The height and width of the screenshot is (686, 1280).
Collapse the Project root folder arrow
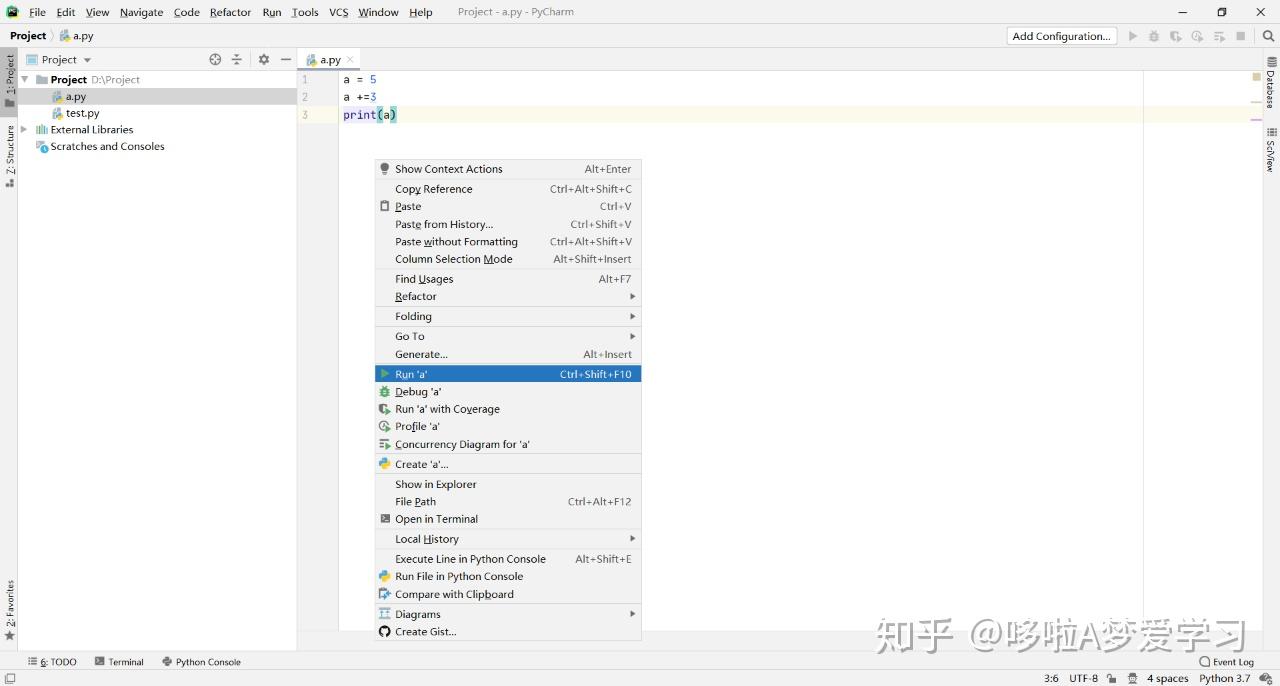coord(25,79)
